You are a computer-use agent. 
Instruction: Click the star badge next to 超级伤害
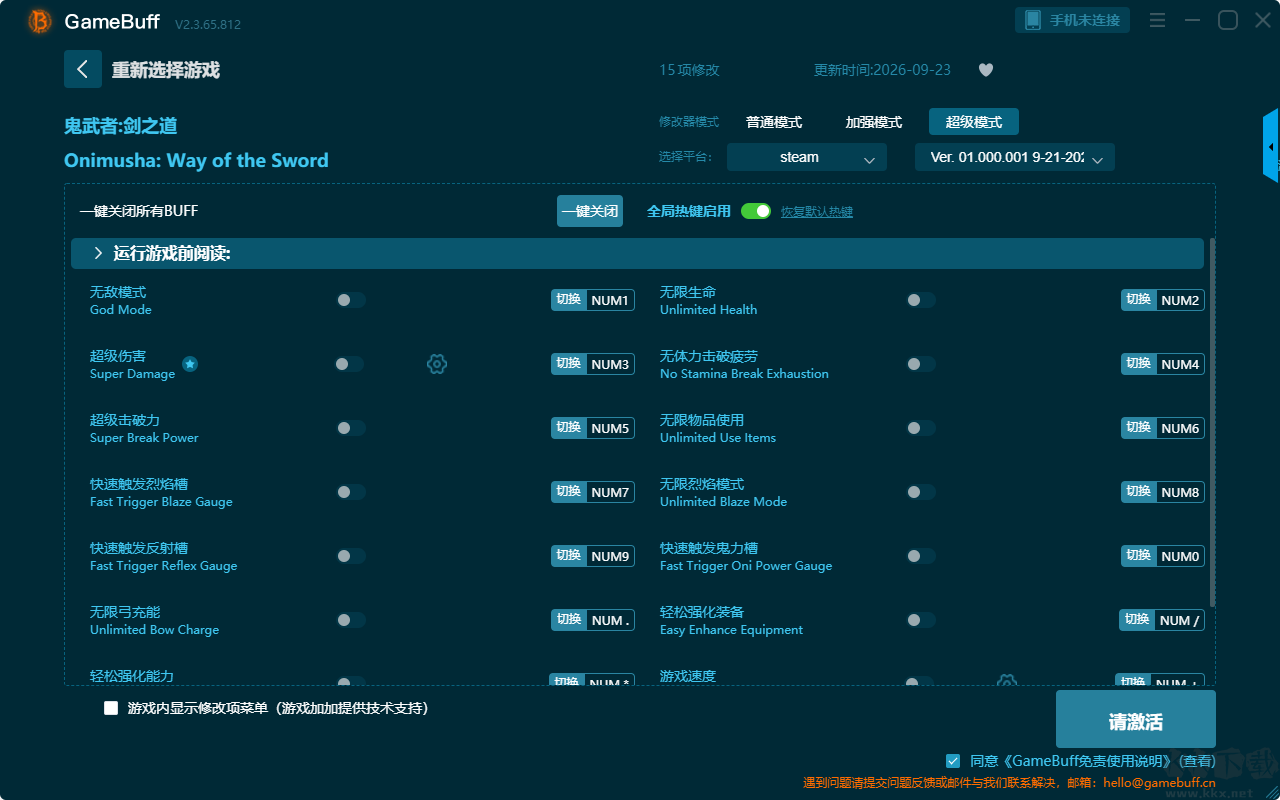pos(190,364)
